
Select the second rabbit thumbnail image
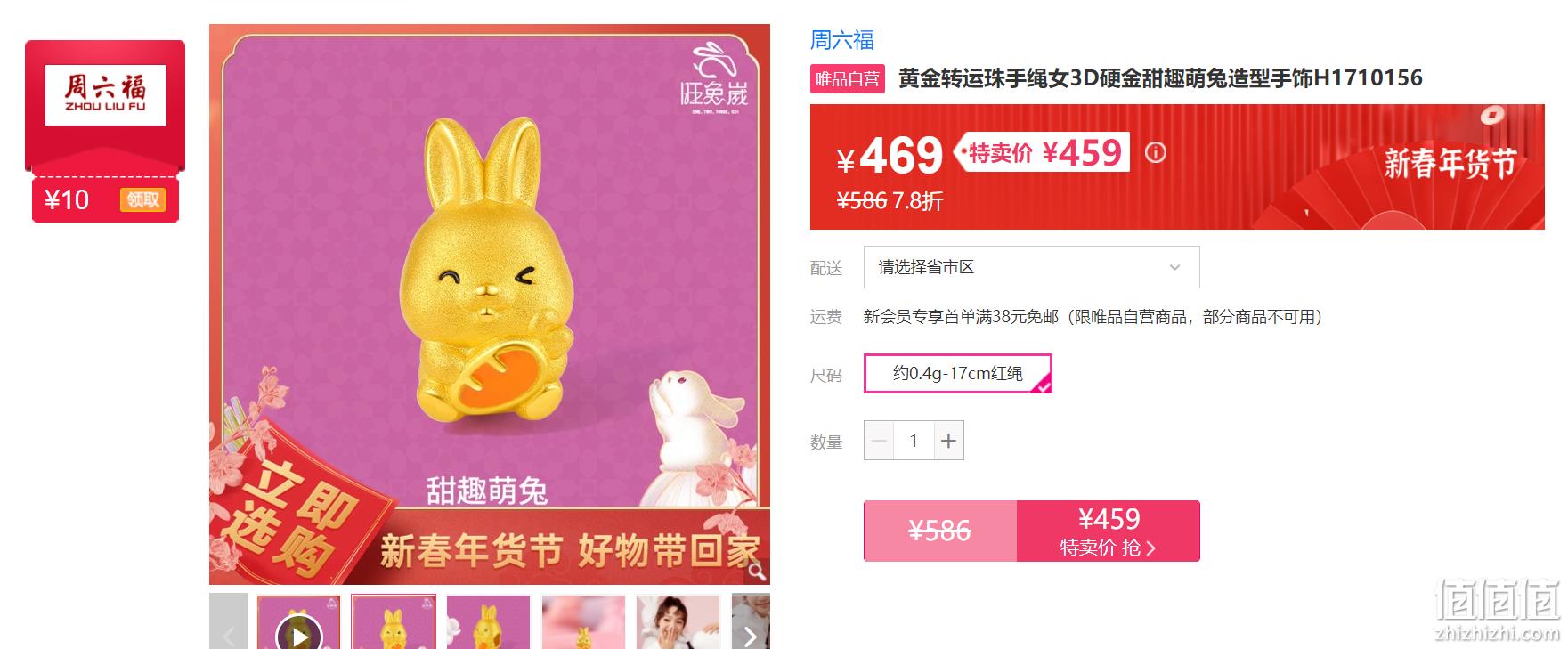pyautogui.click(x=394, y=622)
